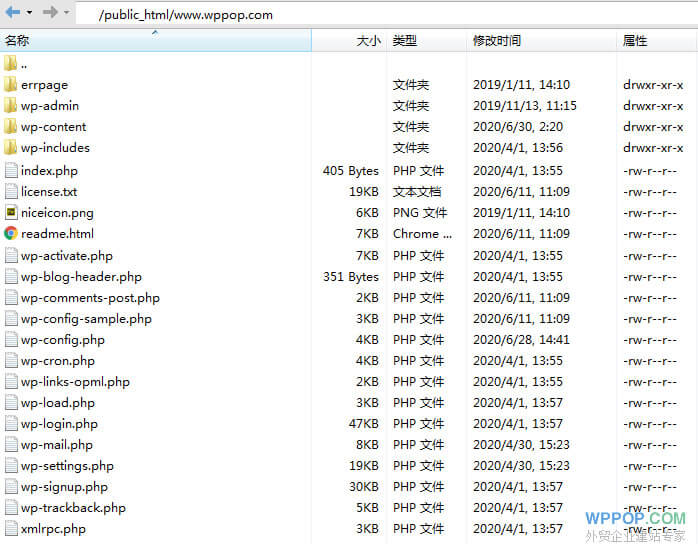This screenshot has width=698, height=552.
Task: Select the wp-config.php file icon
Action: (11, 339)
